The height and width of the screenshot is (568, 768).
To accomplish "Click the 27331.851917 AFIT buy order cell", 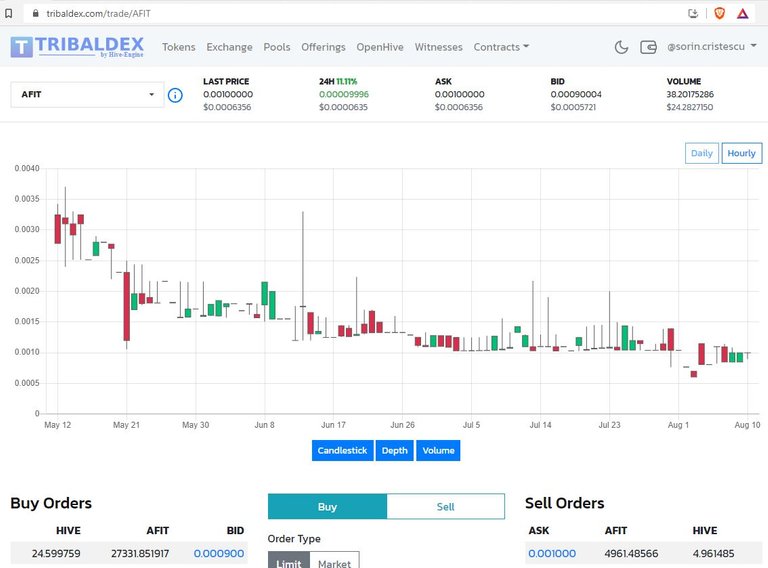I will [140, 554].
